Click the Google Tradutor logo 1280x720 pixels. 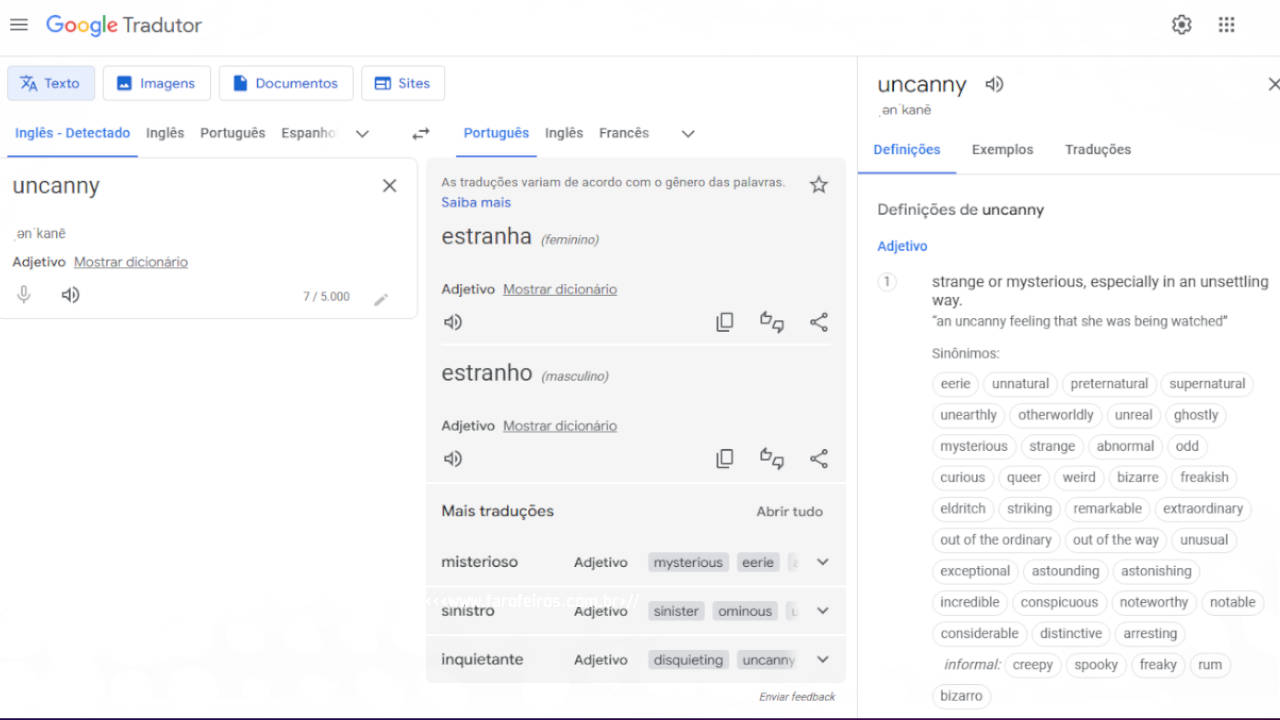pyautogui.click(x=124, y=25)
